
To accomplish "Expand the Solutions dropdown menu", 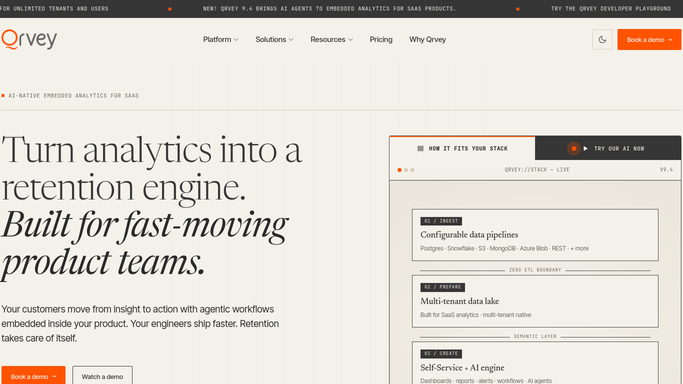I will coord(274,40).
